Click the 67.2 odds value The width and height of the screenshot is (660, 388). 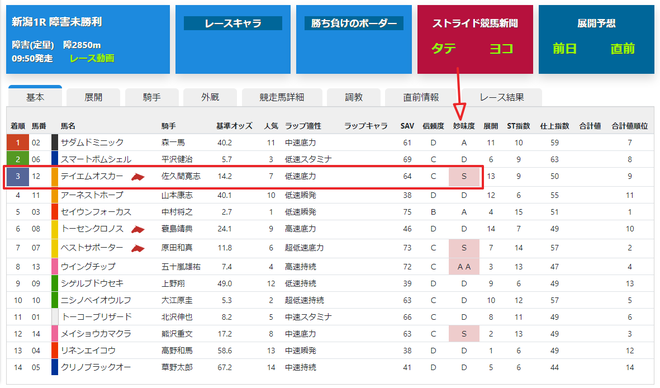pos(225,367)
